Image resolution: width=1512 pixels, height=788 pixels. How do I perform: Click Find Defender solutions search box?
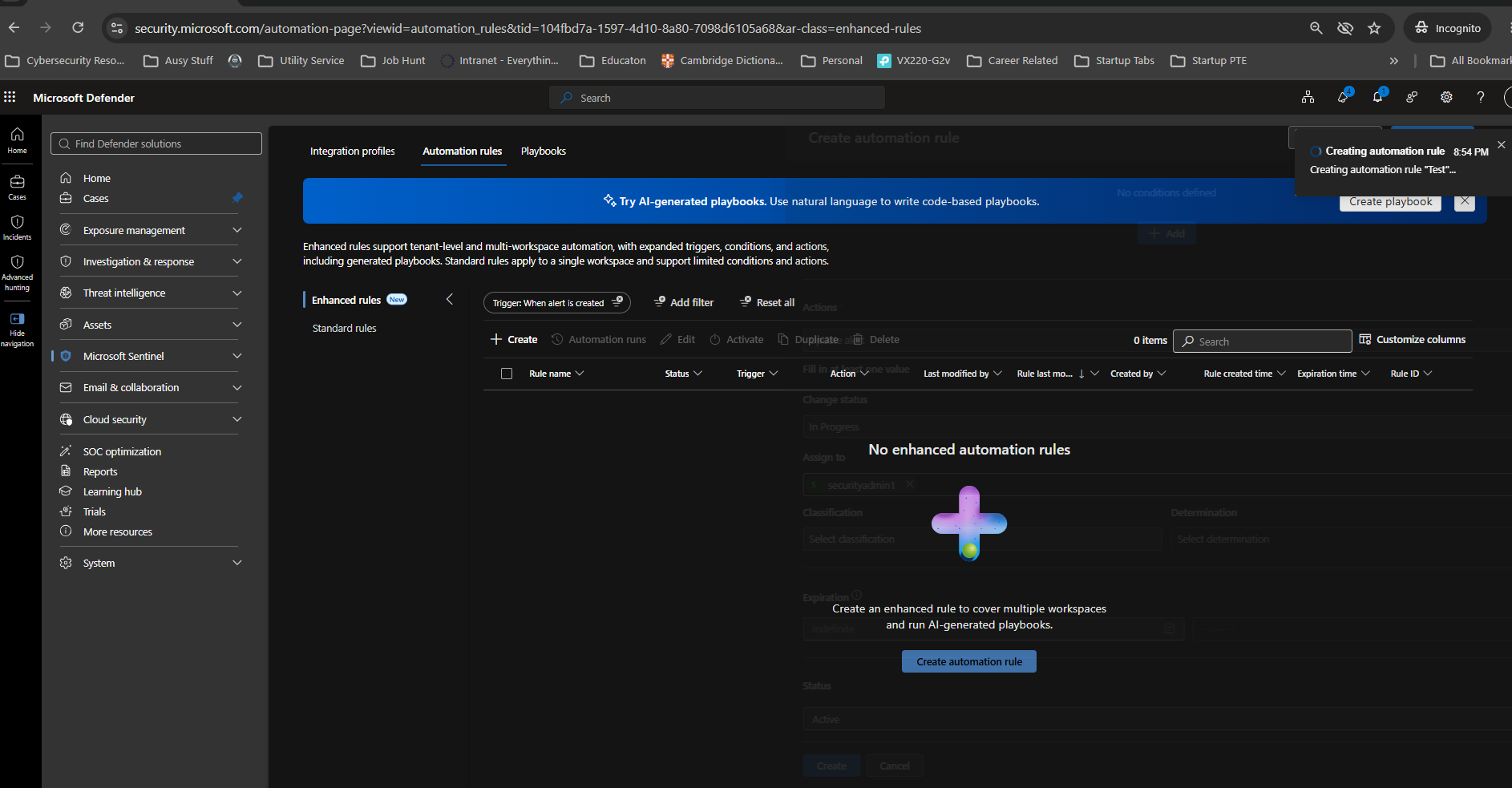(156, 143)
